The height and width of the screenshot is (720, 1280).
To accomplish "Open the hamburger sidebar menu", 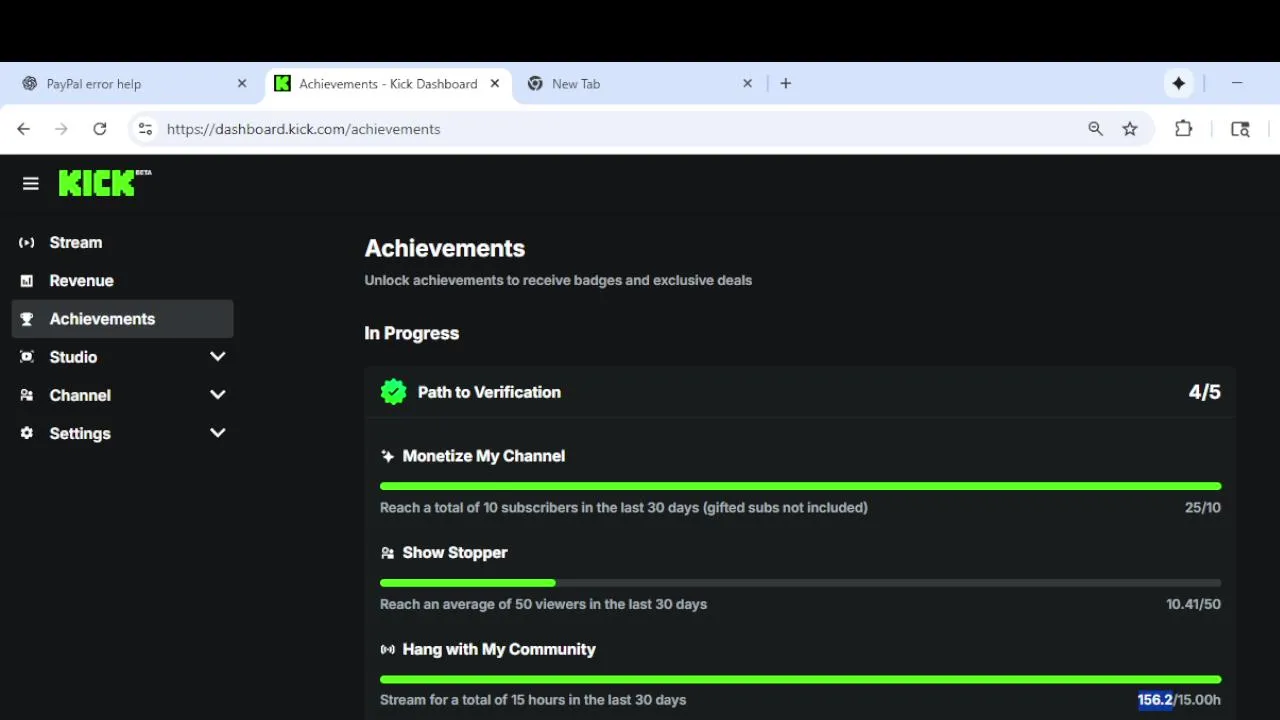I will pos(30,183).
